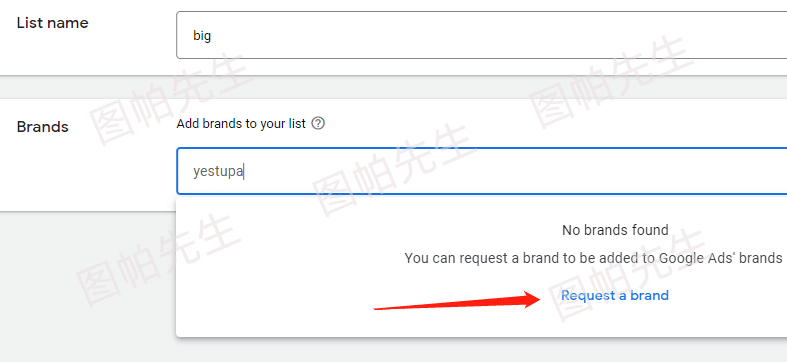Click the "Brands" section label

pyautogui.click(x=43, y=127)
